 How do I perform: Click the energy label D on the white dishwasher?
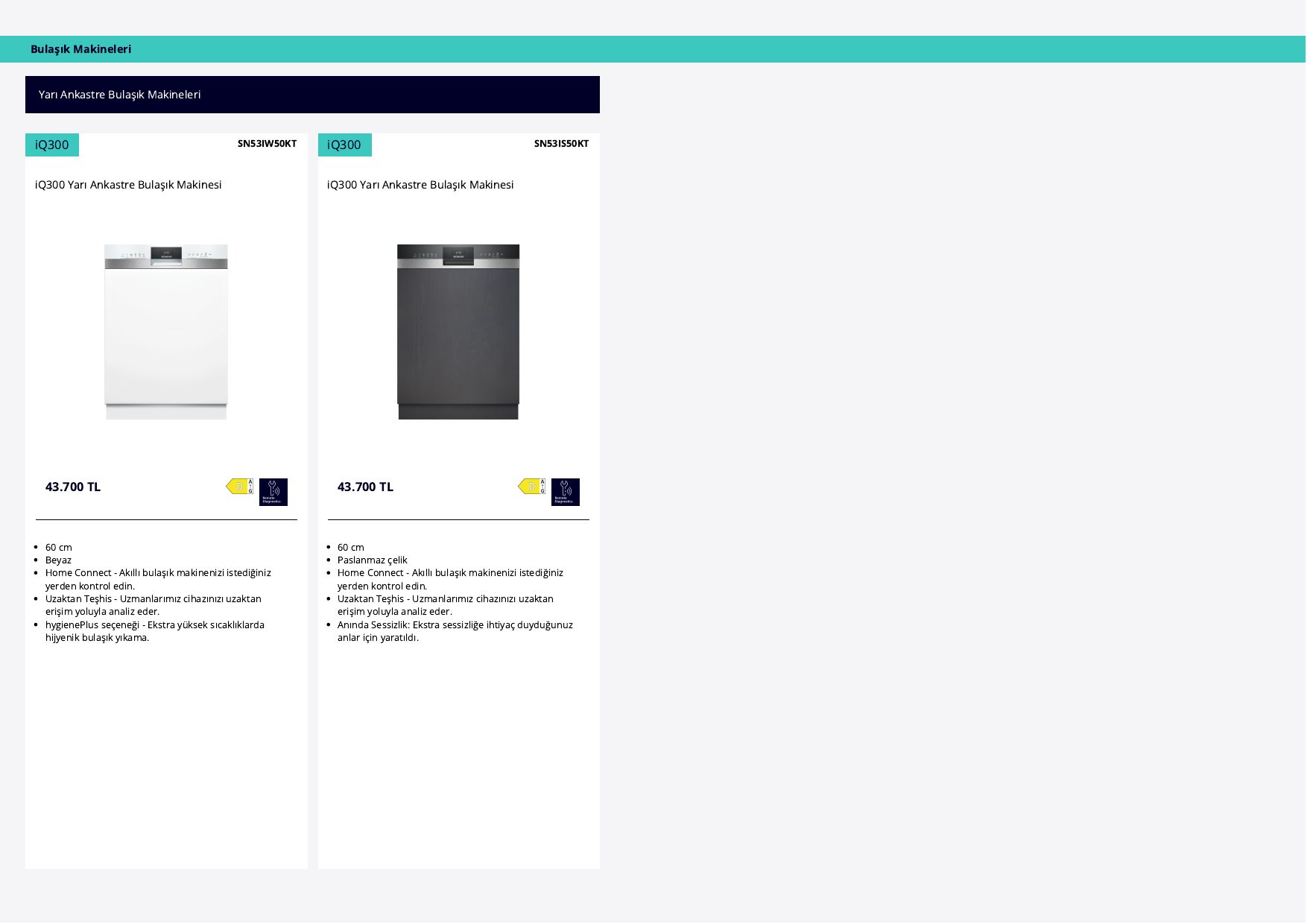(240, 487)
